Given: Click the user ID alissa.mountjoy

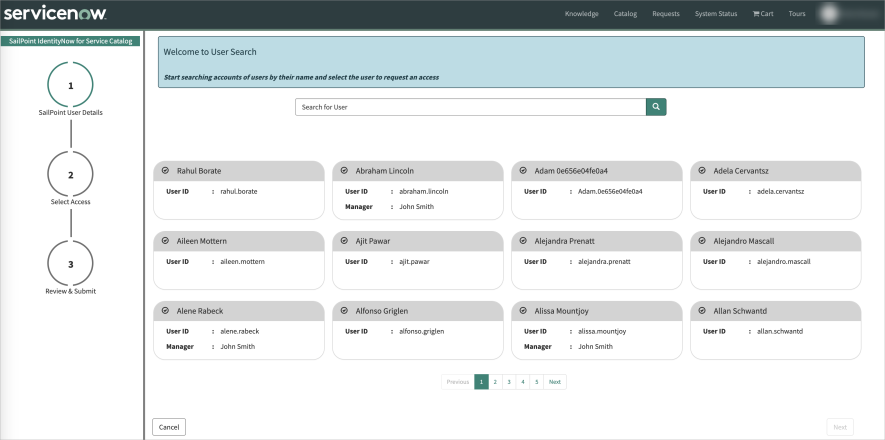Looking at the screenshot, I should [x=602, y=331].
